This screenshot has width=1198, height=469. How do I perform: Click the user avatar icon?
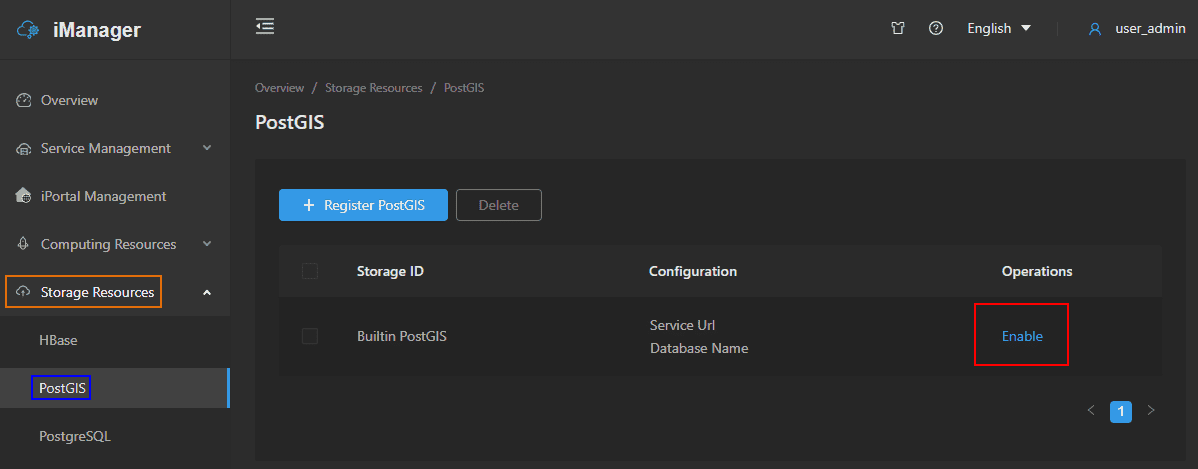[1095, 29]
